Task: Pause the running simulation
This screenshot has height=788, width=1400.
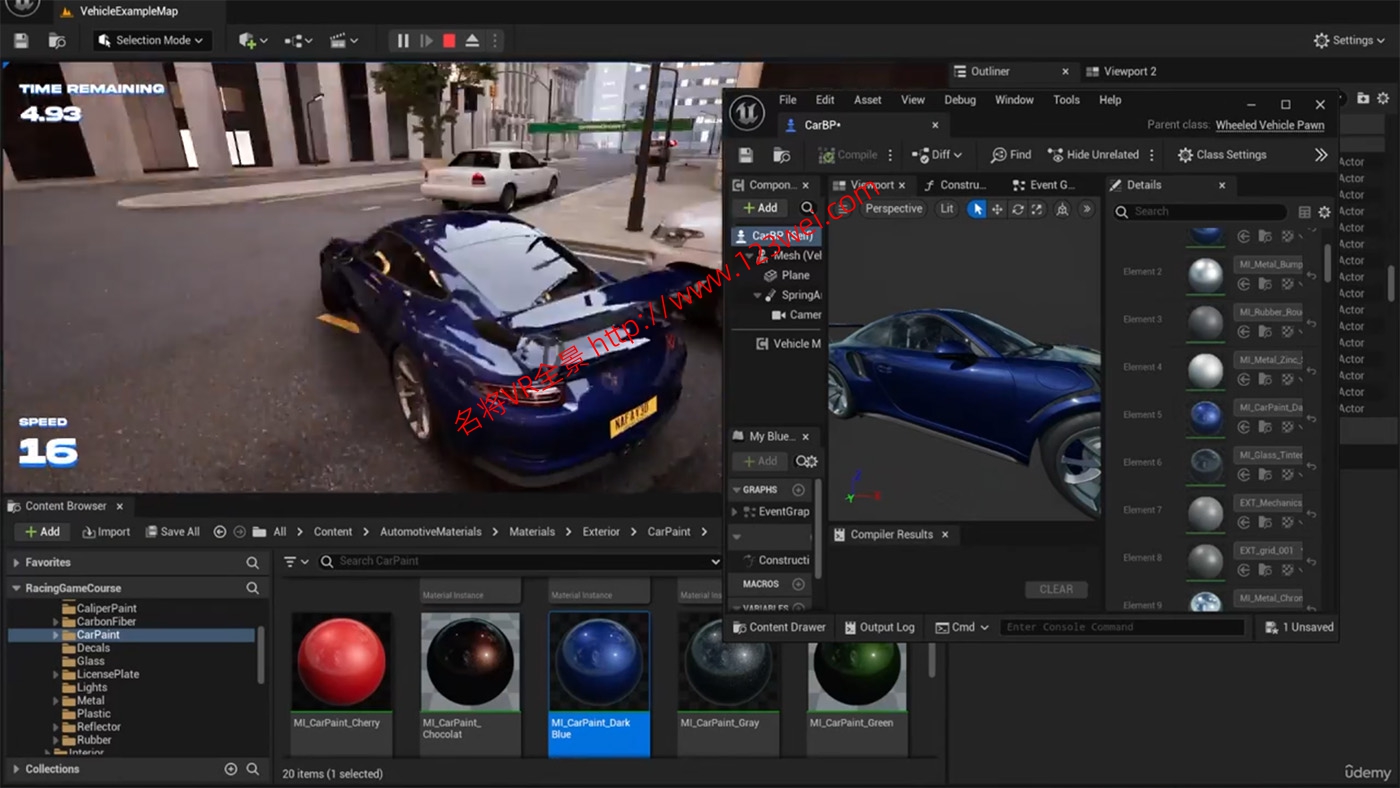Action: click(403, 41)
